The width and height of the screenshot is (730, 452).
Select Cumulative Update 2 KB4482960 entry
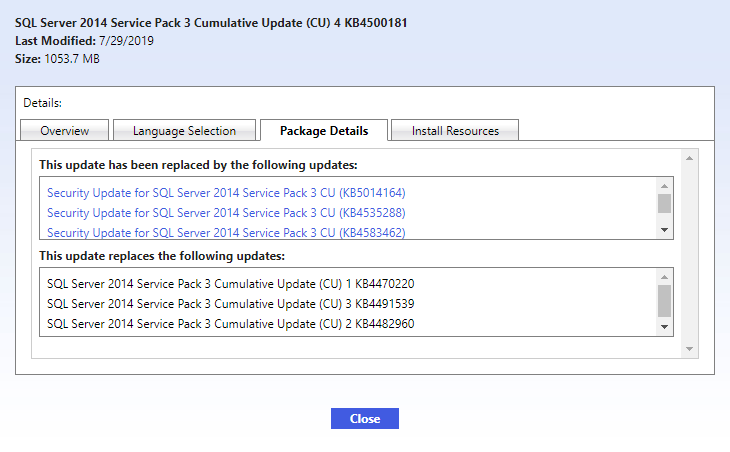click(x=230, y=324)
